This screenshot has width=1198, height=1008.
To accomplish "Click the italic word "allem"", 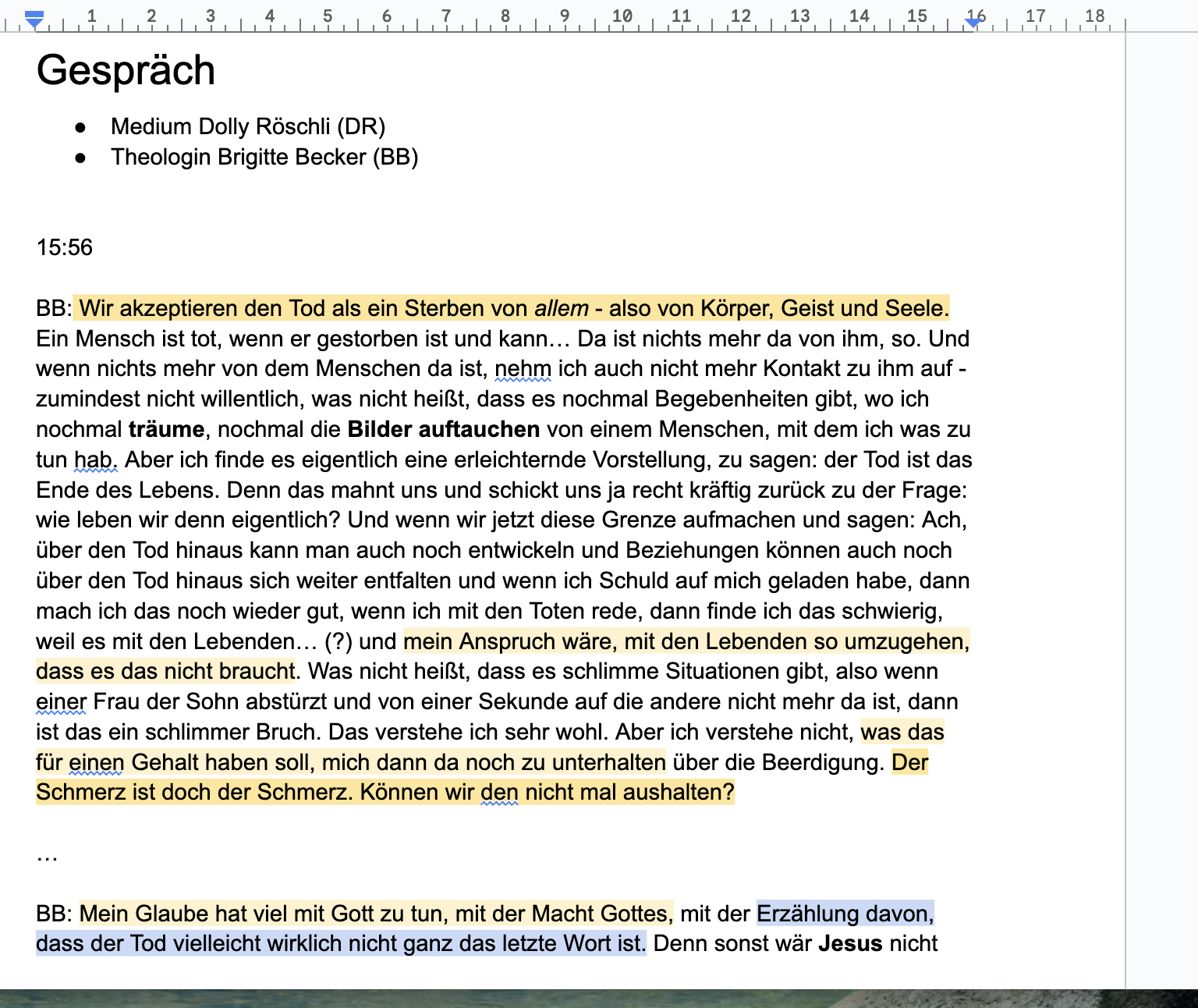I will 561,309.
